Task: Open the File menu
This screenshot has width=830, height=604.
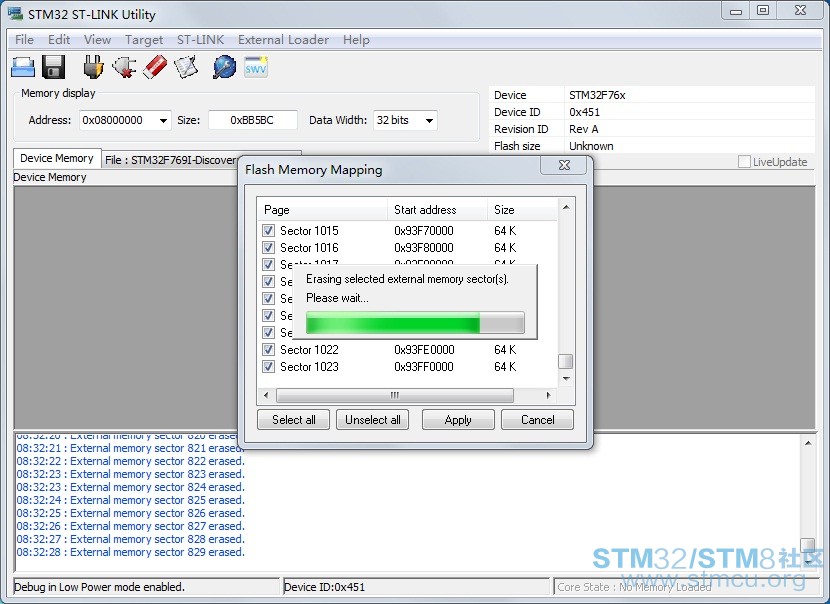Action: pyautogui.click(x=24, y=40)
